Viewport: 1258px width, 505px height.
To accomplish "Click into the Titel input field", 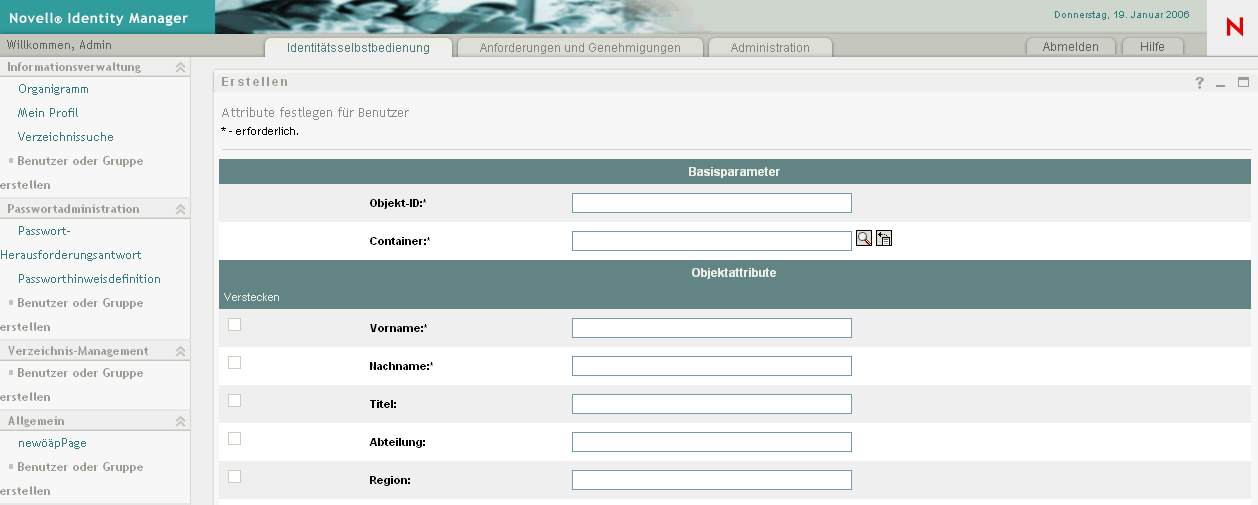I will 712,404.
